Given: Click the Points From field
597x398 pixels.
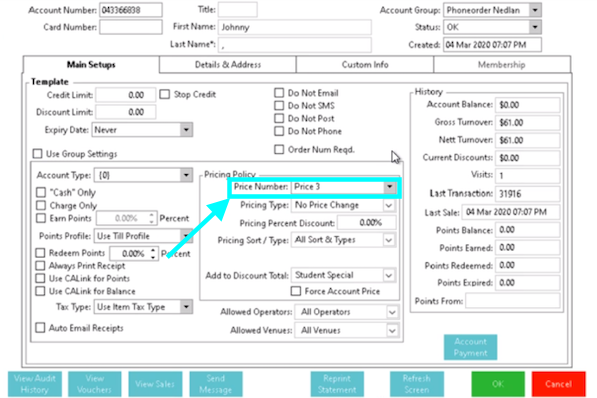Looking at the screenshot, I should (512, 301).
